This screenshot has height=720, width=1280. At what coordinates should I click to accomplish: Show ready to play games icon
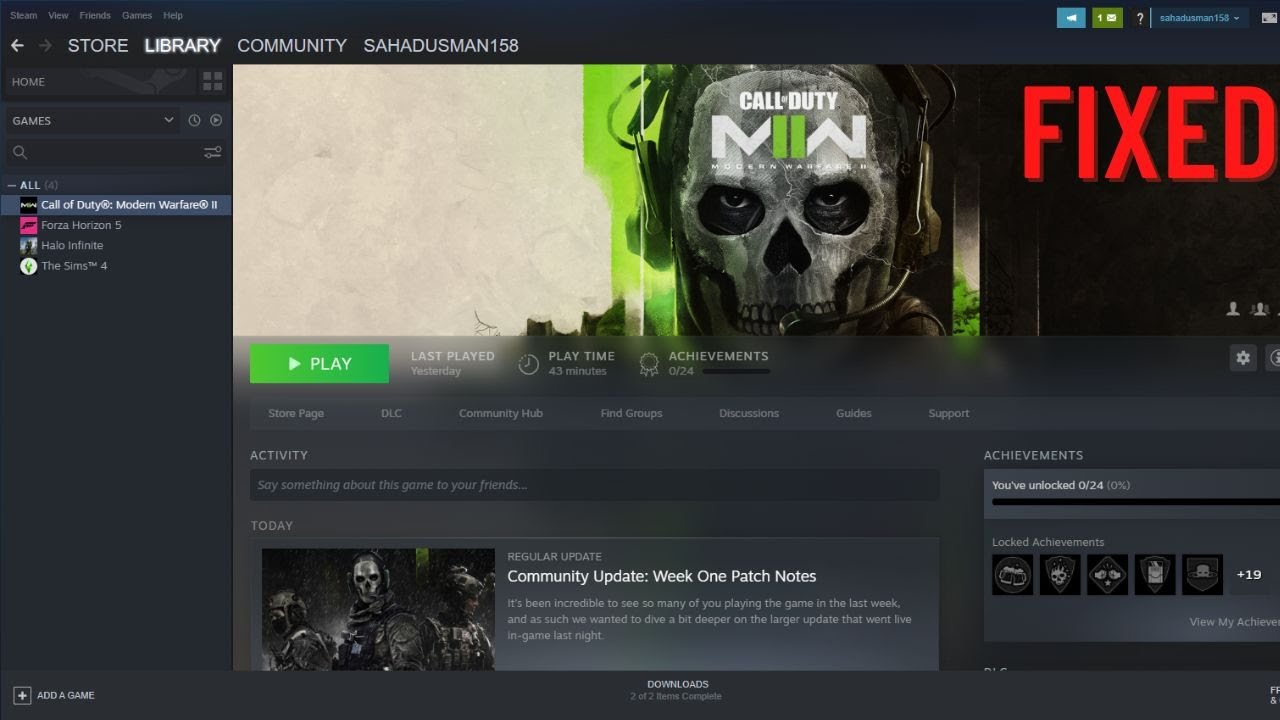pyautogui.click(x=215, y=120)
